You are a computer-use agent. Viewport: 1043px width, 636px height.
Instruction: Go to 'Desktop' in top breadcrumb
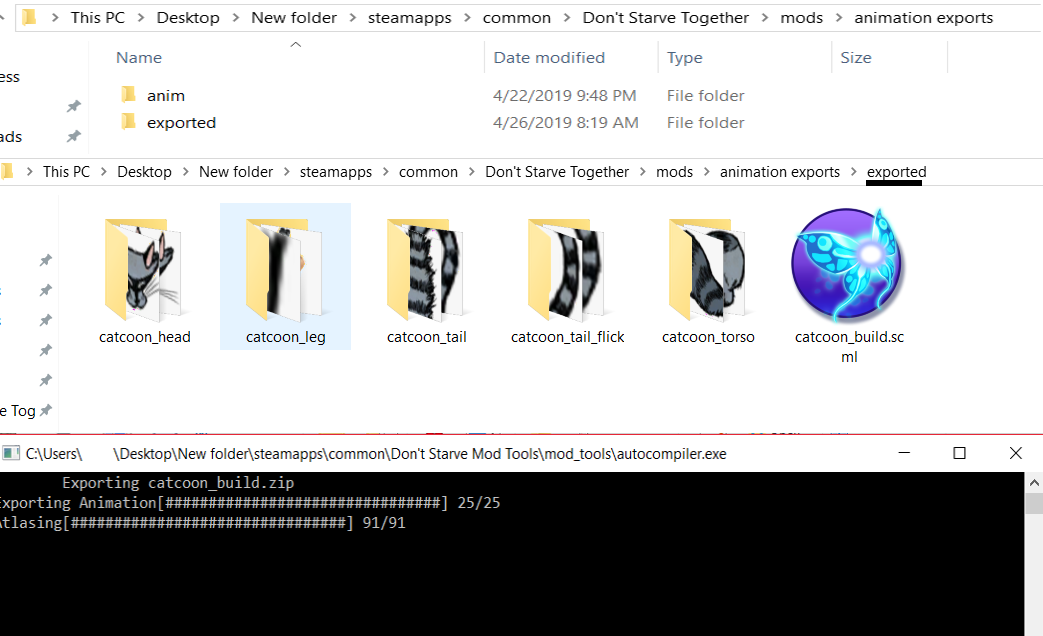tap(188, 18)
